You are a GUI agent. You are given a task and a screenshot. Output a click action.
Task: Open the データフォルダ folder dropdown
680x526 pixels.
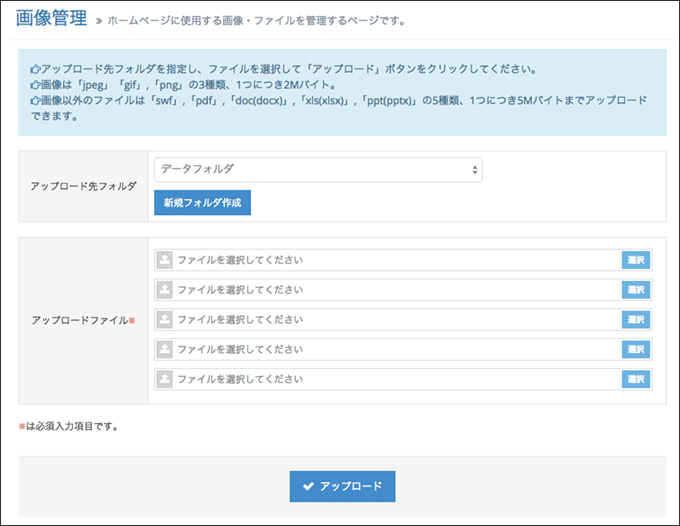(x=318, y=170)
